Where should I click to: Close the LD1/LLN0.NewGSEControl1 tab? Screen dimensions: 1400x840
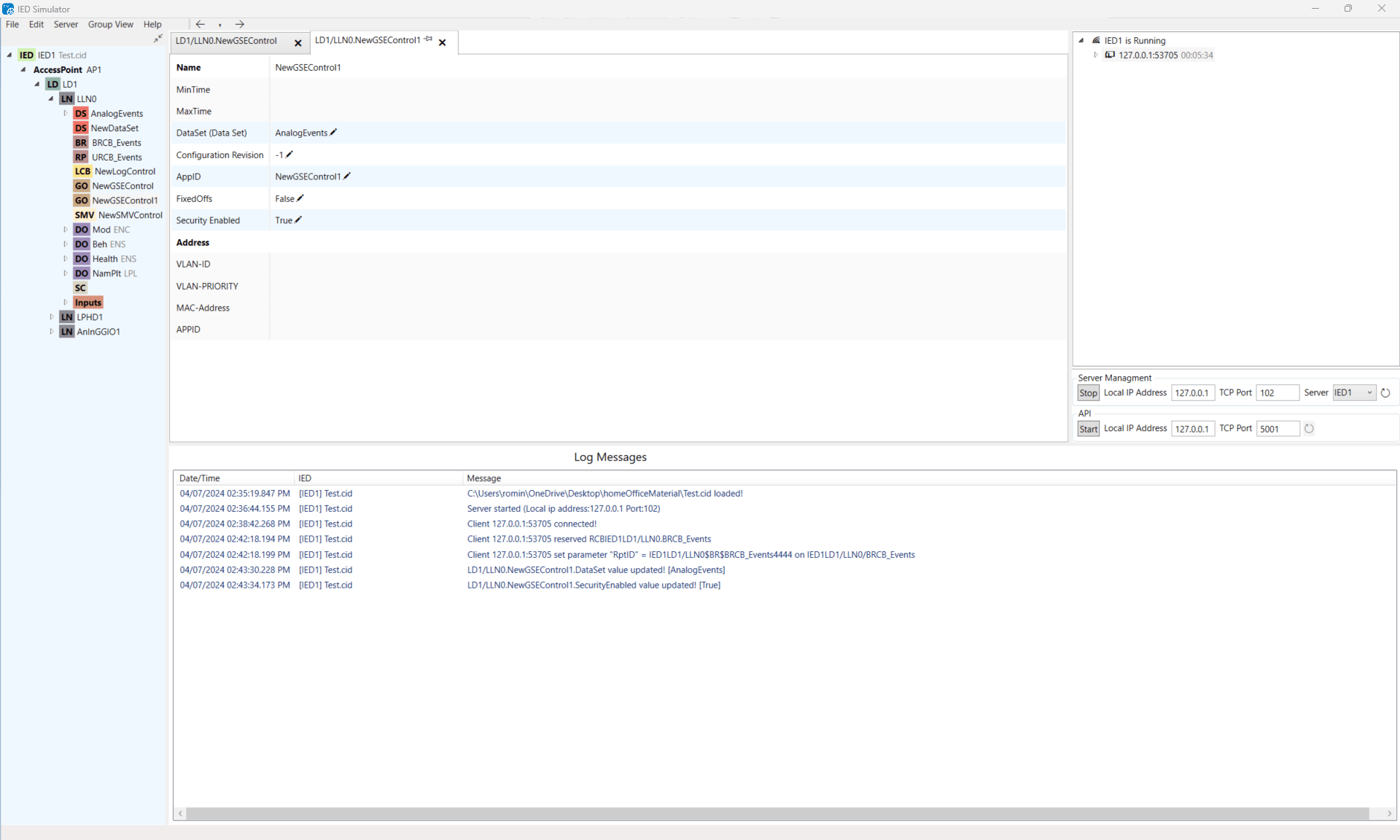coord(443,42)
